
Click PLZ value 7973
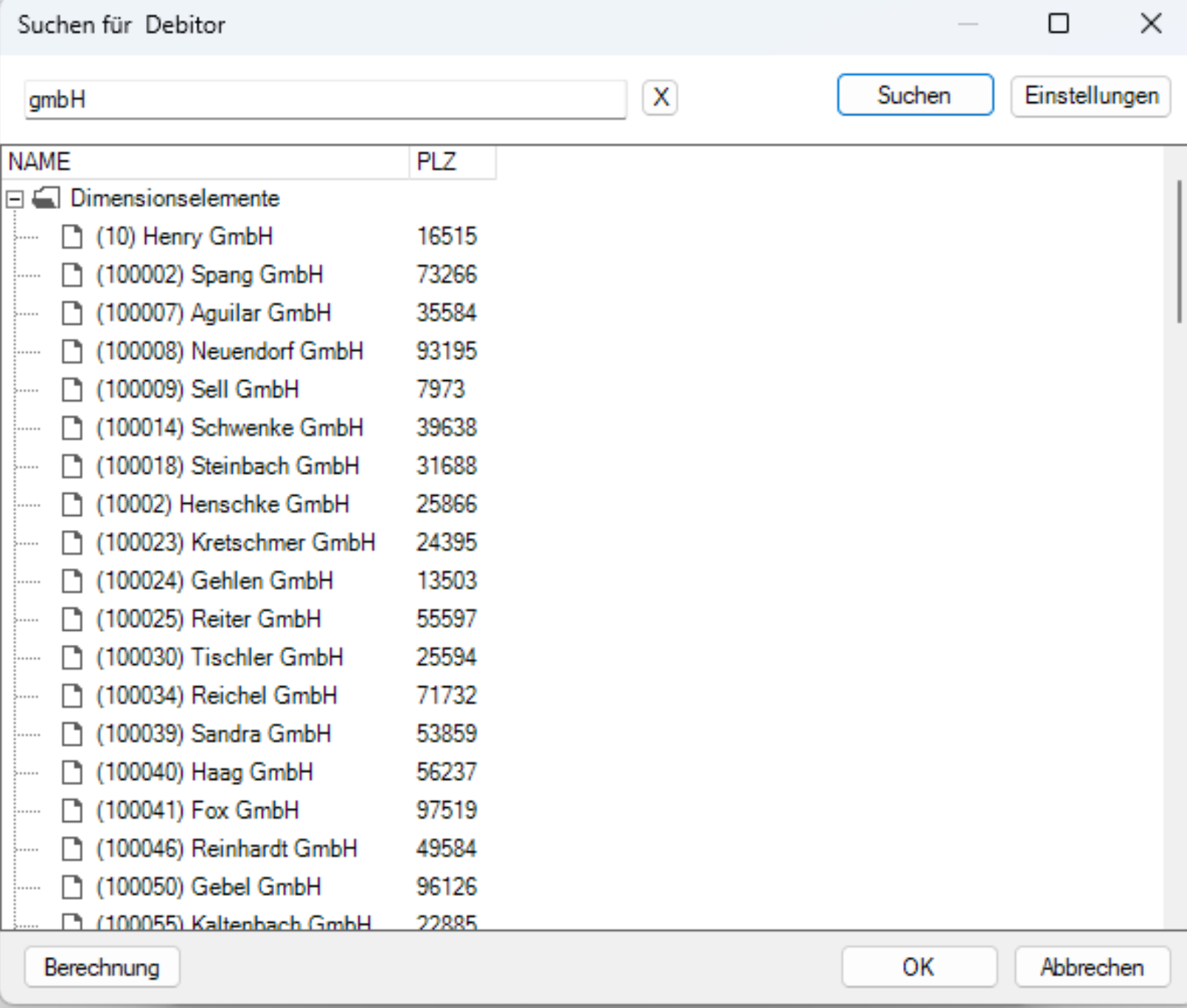click(x=441, y=390)
